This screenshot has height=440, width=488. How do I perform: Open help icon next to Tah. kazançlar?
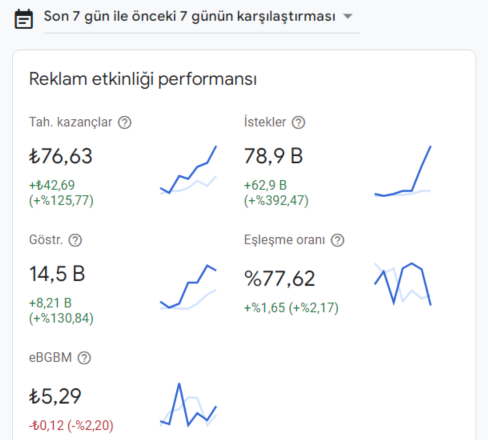(x=125, y=123)
